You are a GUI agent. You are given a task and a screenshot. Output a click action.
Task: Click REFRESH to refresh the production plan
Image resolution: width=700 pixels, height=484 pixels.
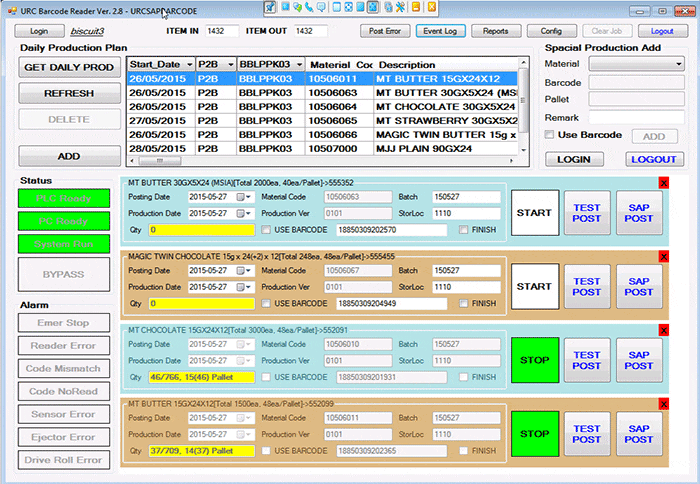coord(69,93)
